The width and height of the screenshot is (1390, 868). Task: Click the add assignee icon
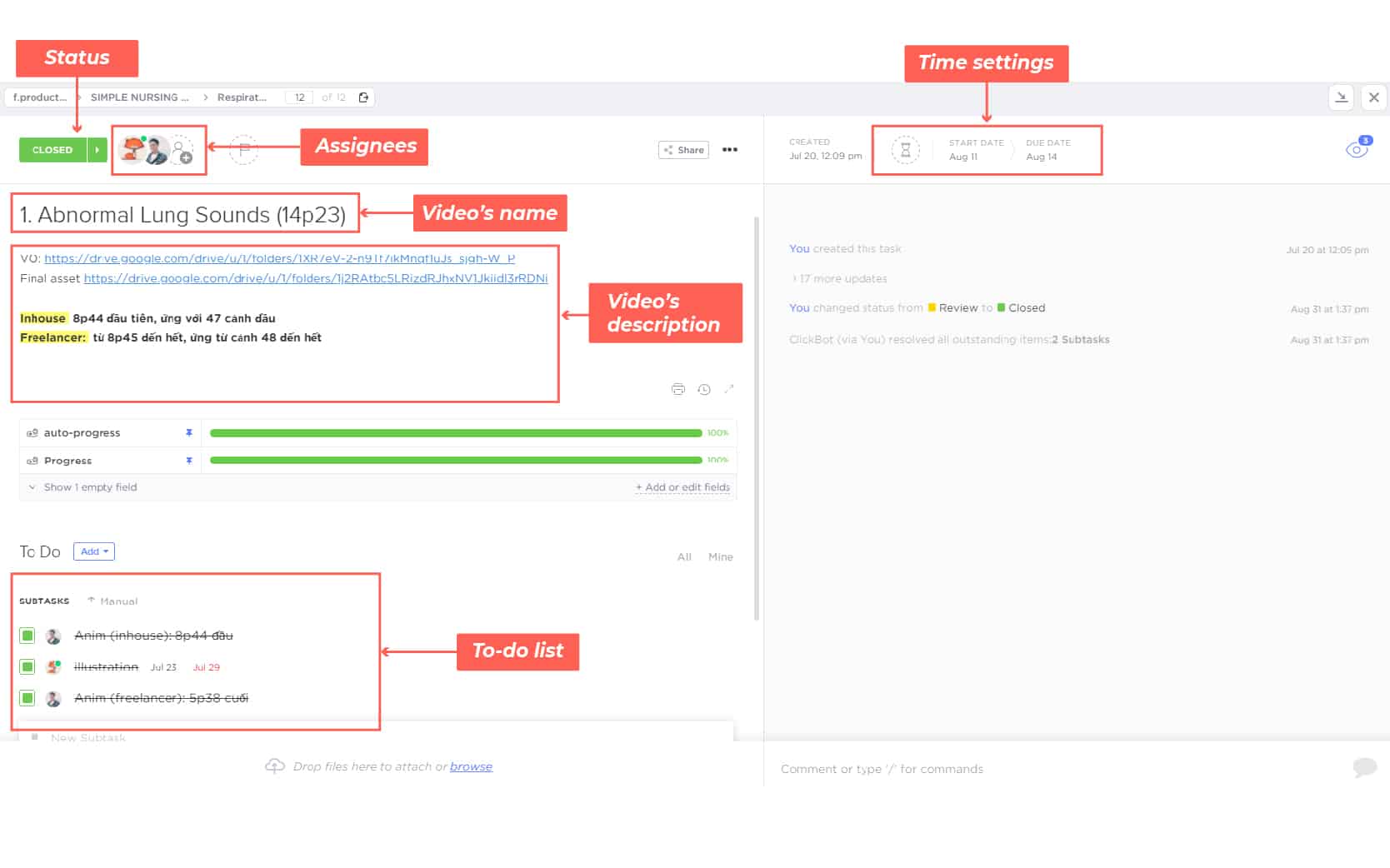click(x=183, y=152)
